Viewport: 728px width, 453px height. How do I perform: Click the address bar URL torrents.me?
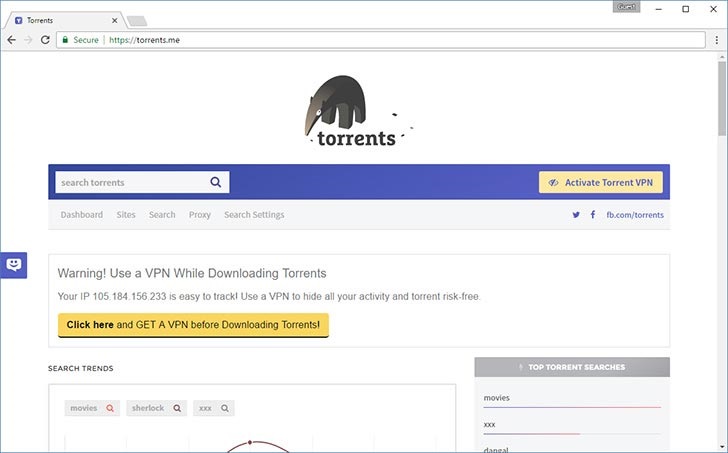[x=144, y=40]
